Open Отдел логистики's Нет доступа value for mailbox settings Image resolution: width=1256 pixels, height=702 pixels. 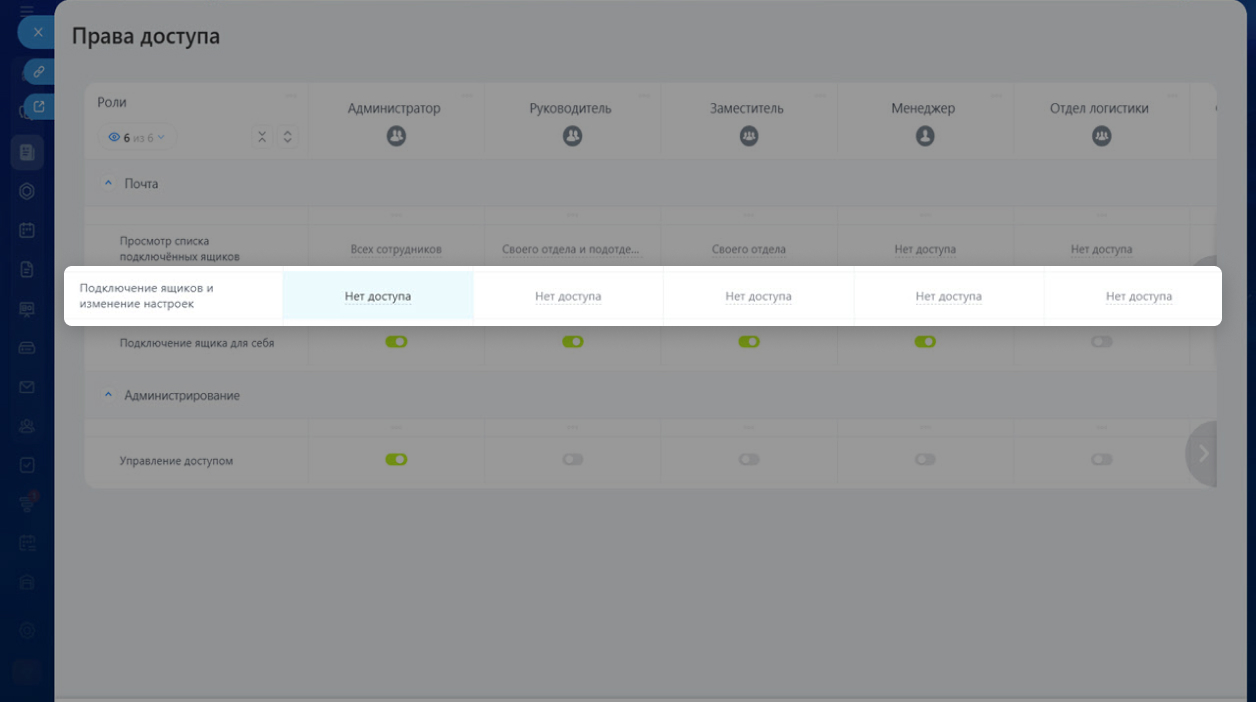coord(1139,296)
